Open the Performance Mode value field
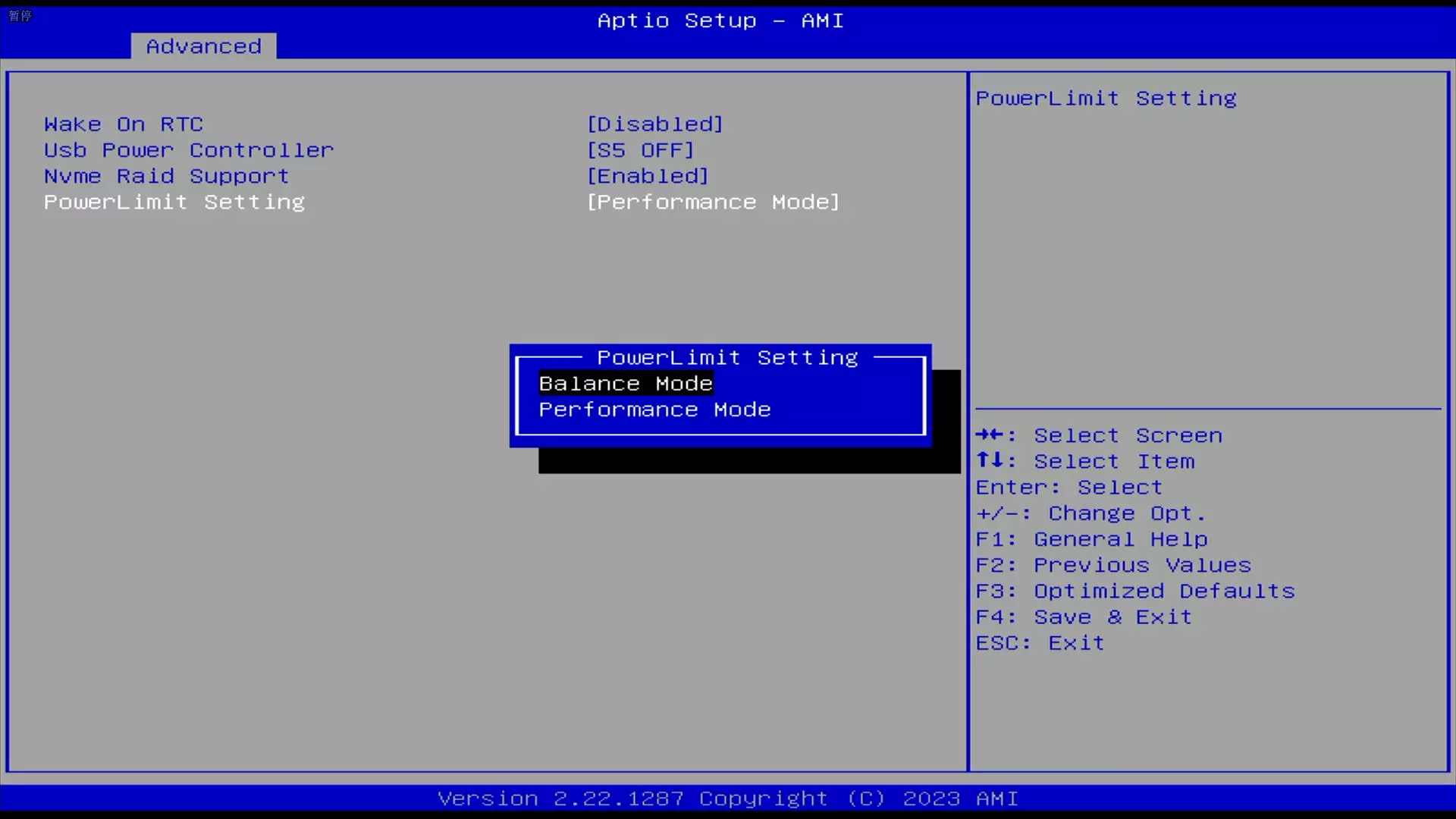The image size is (1456, 819). point(714,202)
